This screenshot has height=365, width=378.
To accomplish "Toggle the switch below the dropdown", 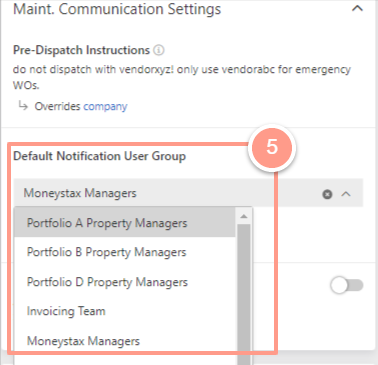I will pos(347,286).
